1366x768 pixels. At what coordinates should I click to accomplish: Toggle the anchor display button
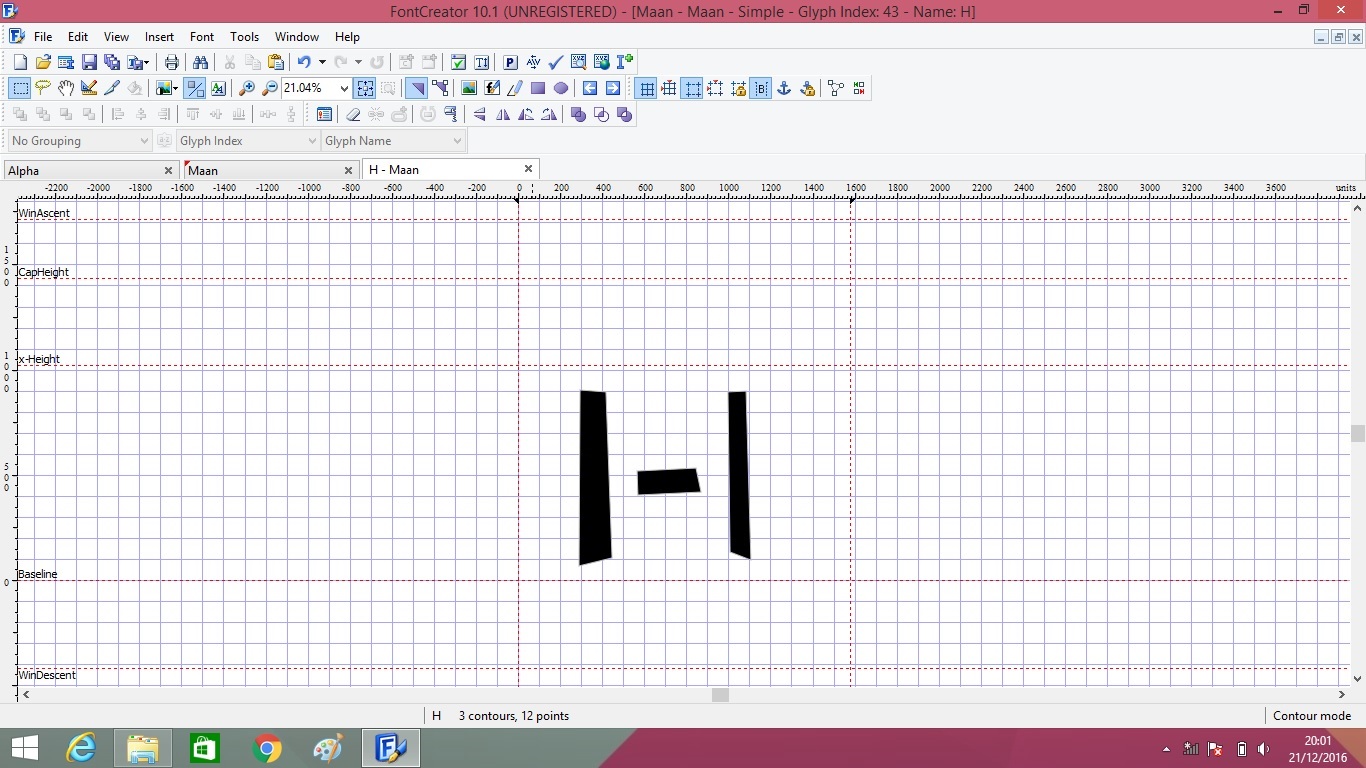(784, 88)
